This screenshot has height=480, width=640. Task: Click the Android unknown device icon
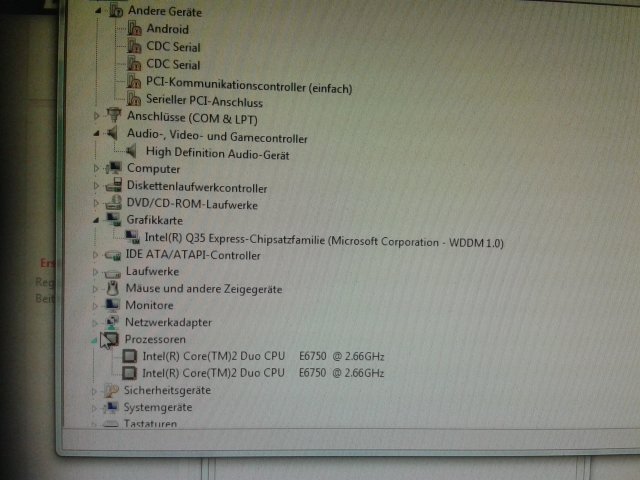pos(134,28)
